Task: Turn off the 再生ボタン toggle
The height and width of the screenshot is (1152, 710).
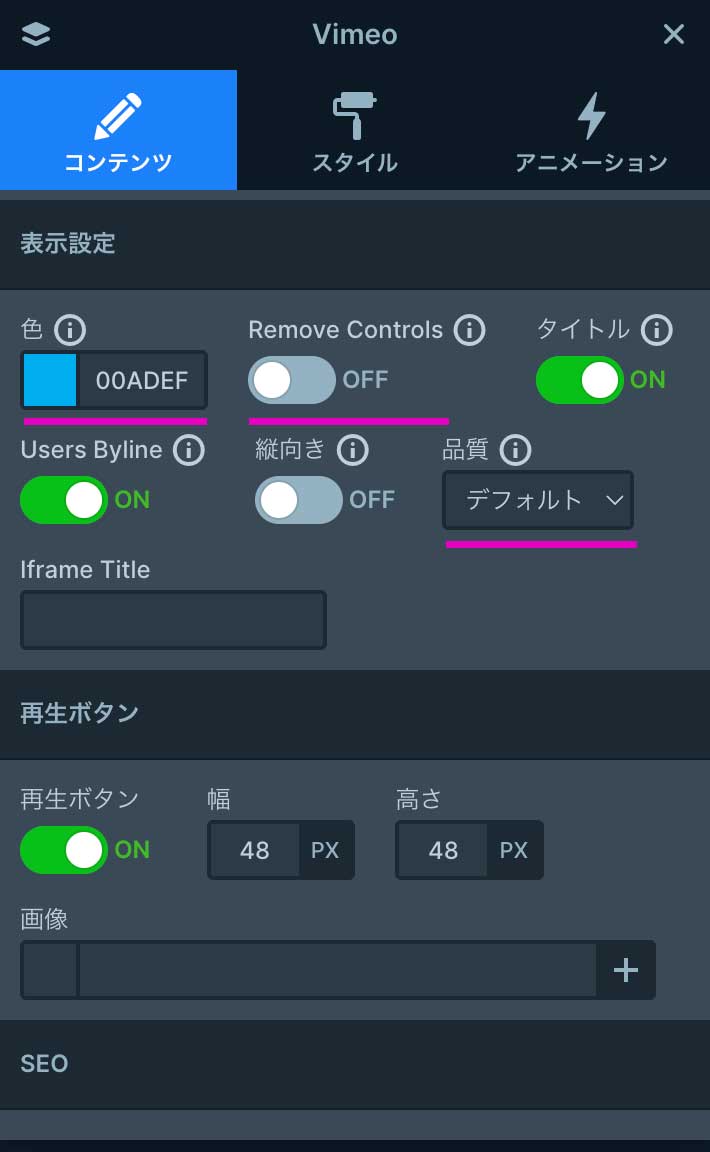Action: tap(64, 850)
